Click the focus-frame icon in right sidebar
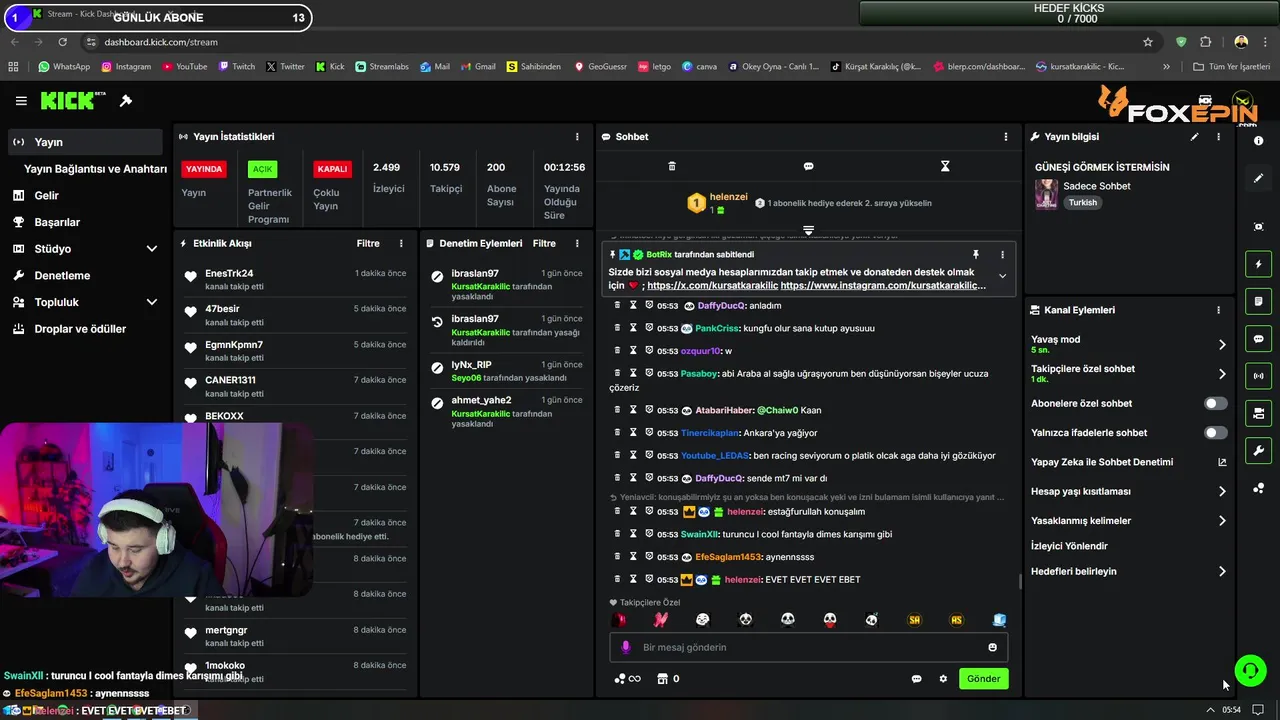 coord(1258,227)
